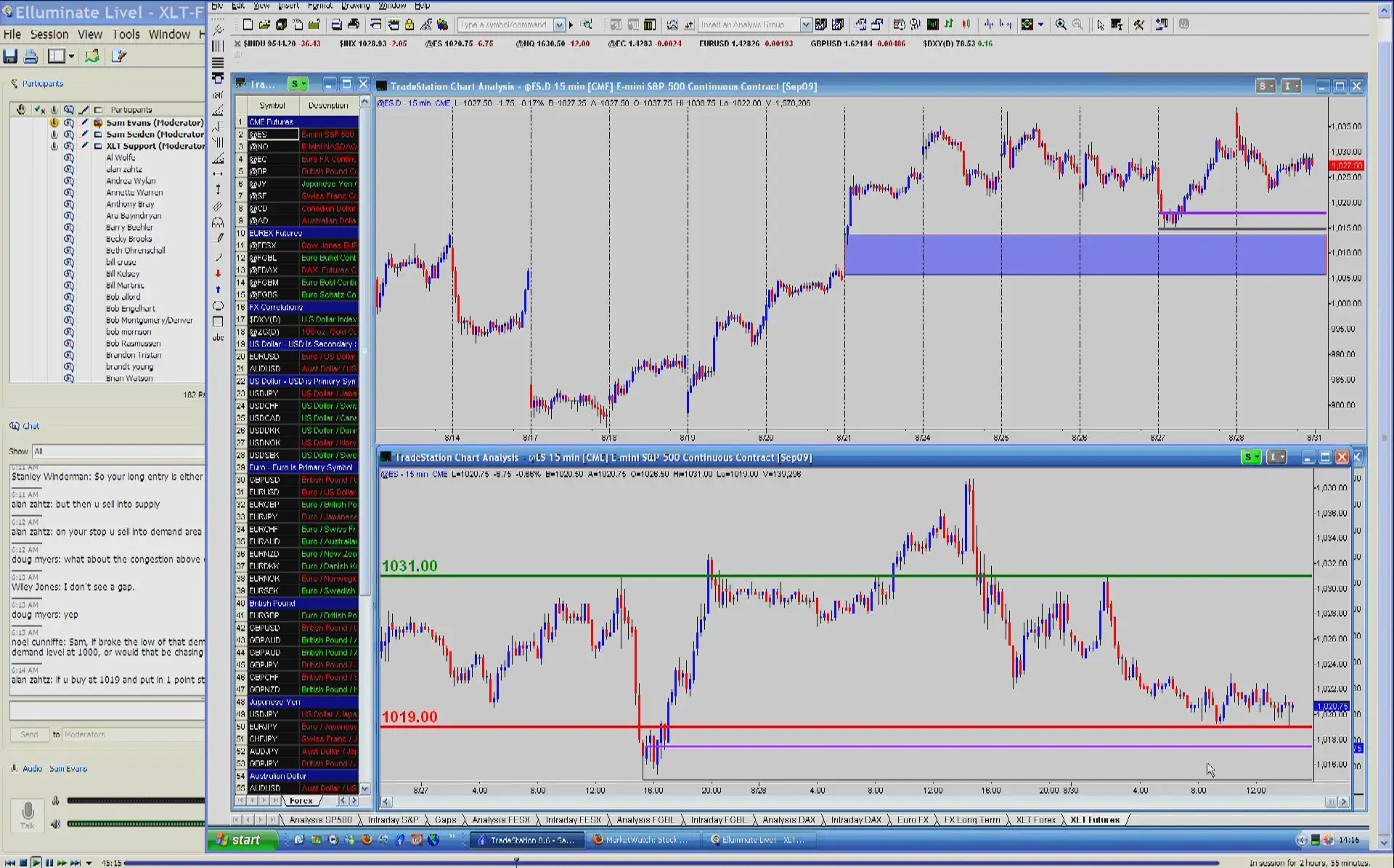Click the Elluminate Live taskbar button
1394x868 pixels.
tap(759, 840)
